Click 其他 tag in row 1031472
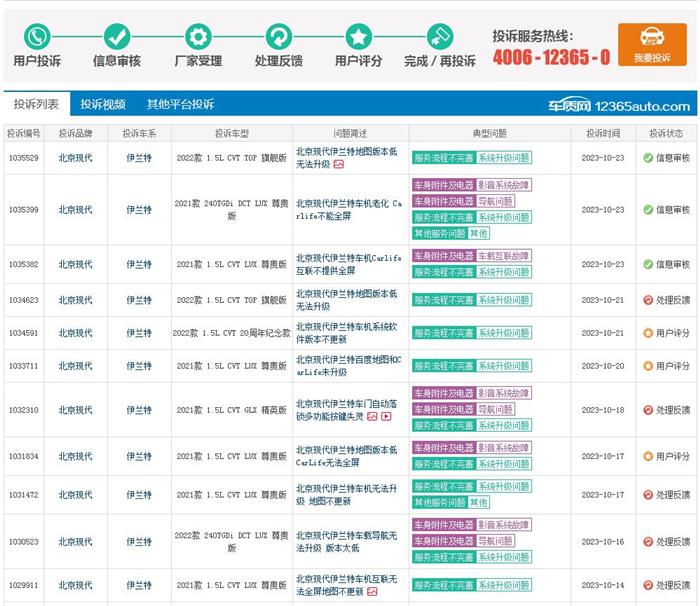Viewport: 700px width, 606px height. pos(478,502)
